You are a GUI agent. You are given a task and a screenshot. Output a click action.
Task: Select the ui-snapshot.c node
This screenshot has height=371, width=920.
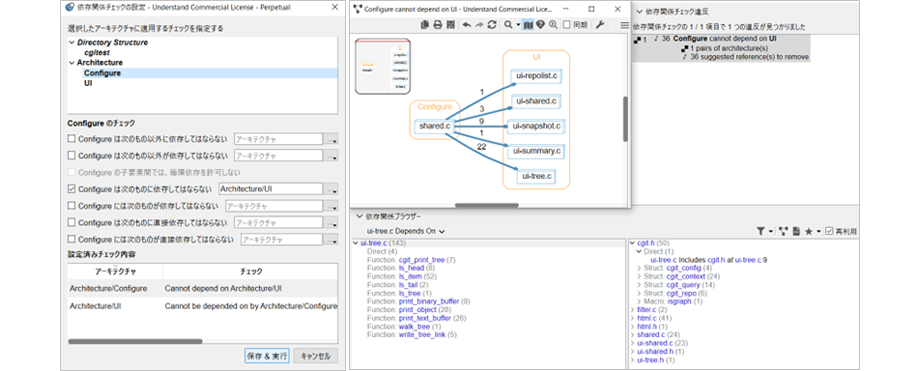pyautogui.click(x=536, y=126)
